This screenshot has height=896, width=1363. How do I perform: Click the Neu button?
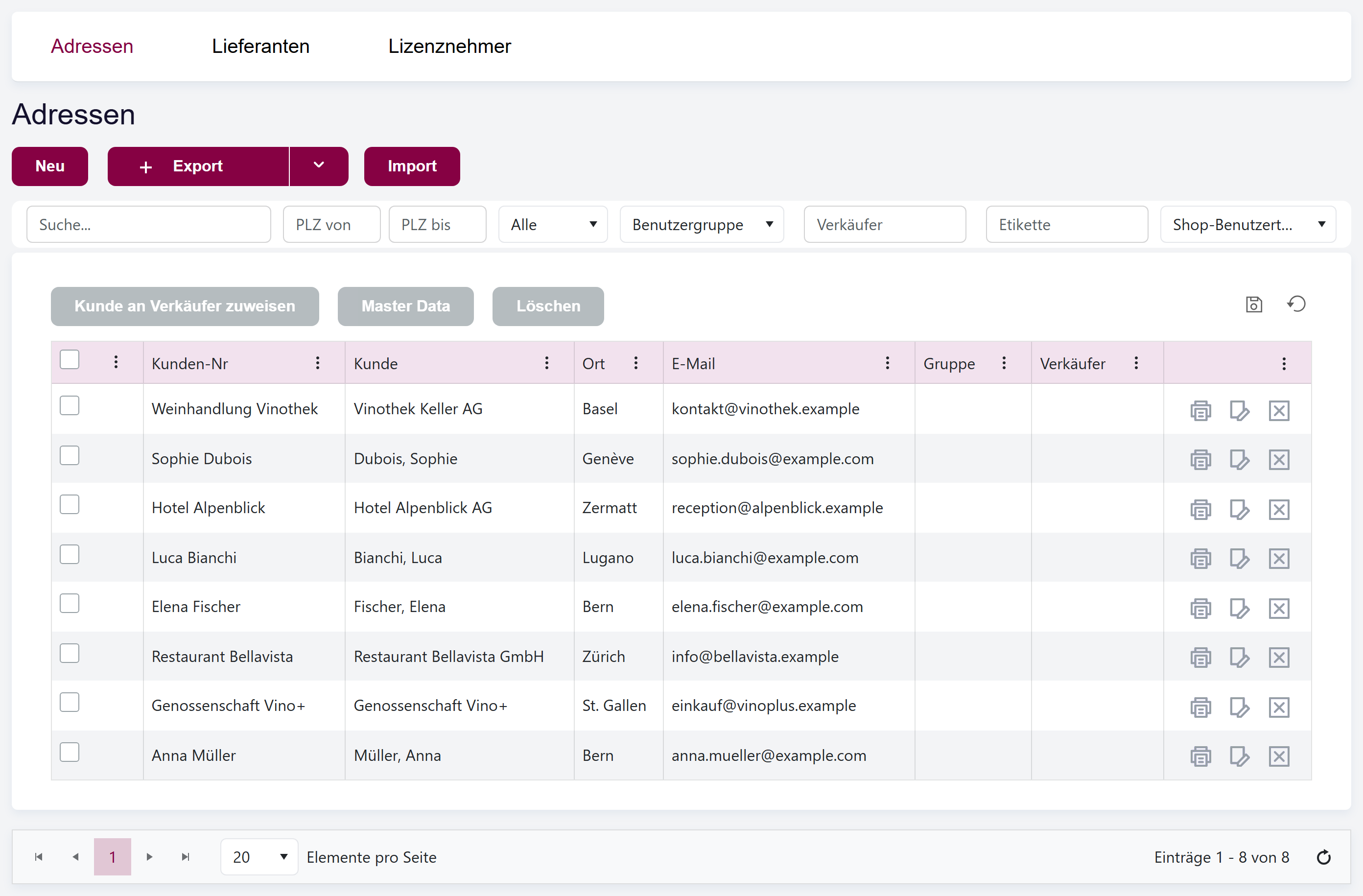pos(50,166)
